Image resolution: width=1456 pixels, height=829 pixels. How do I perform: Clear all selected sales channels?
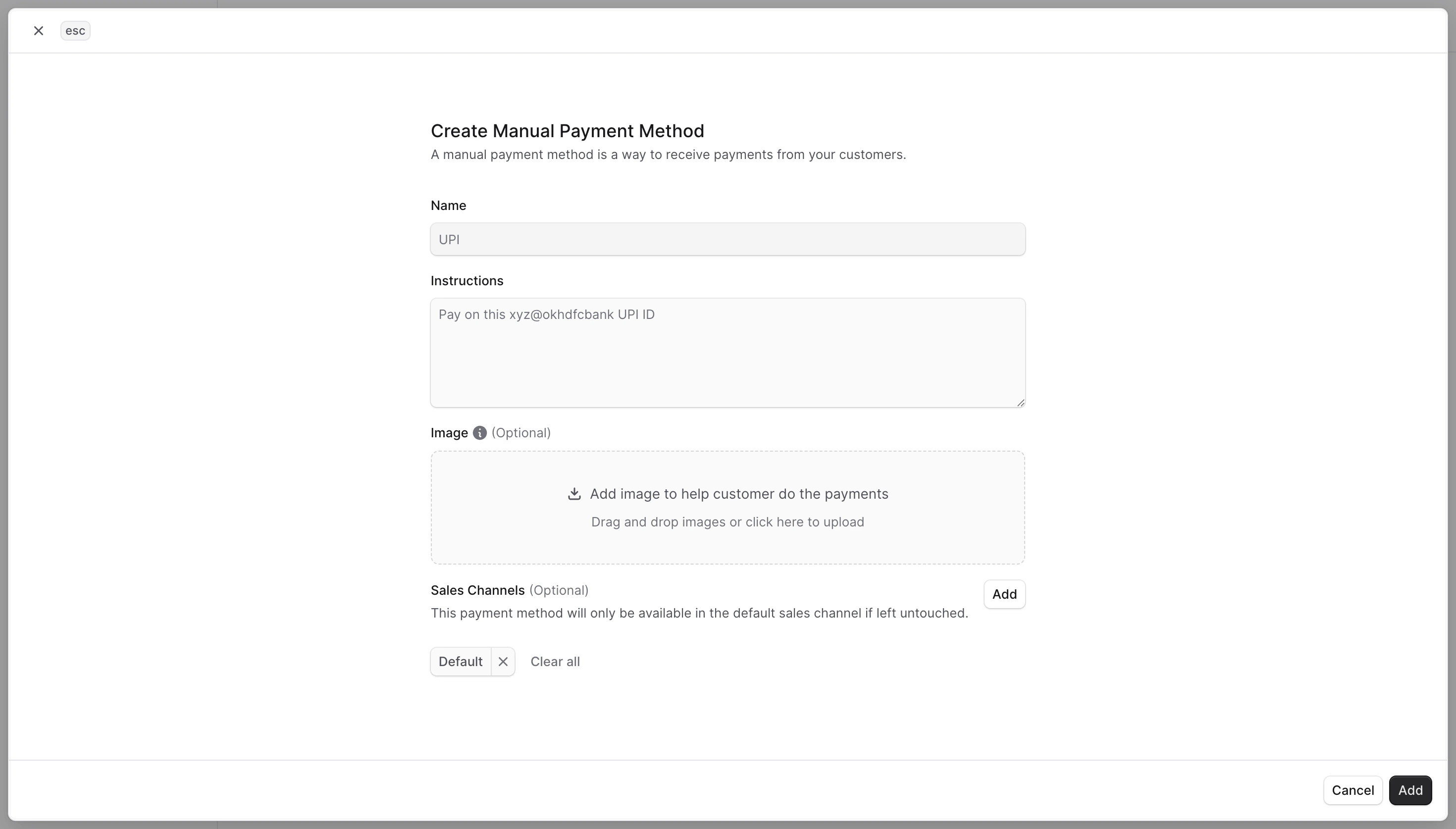tap(555, 661)
